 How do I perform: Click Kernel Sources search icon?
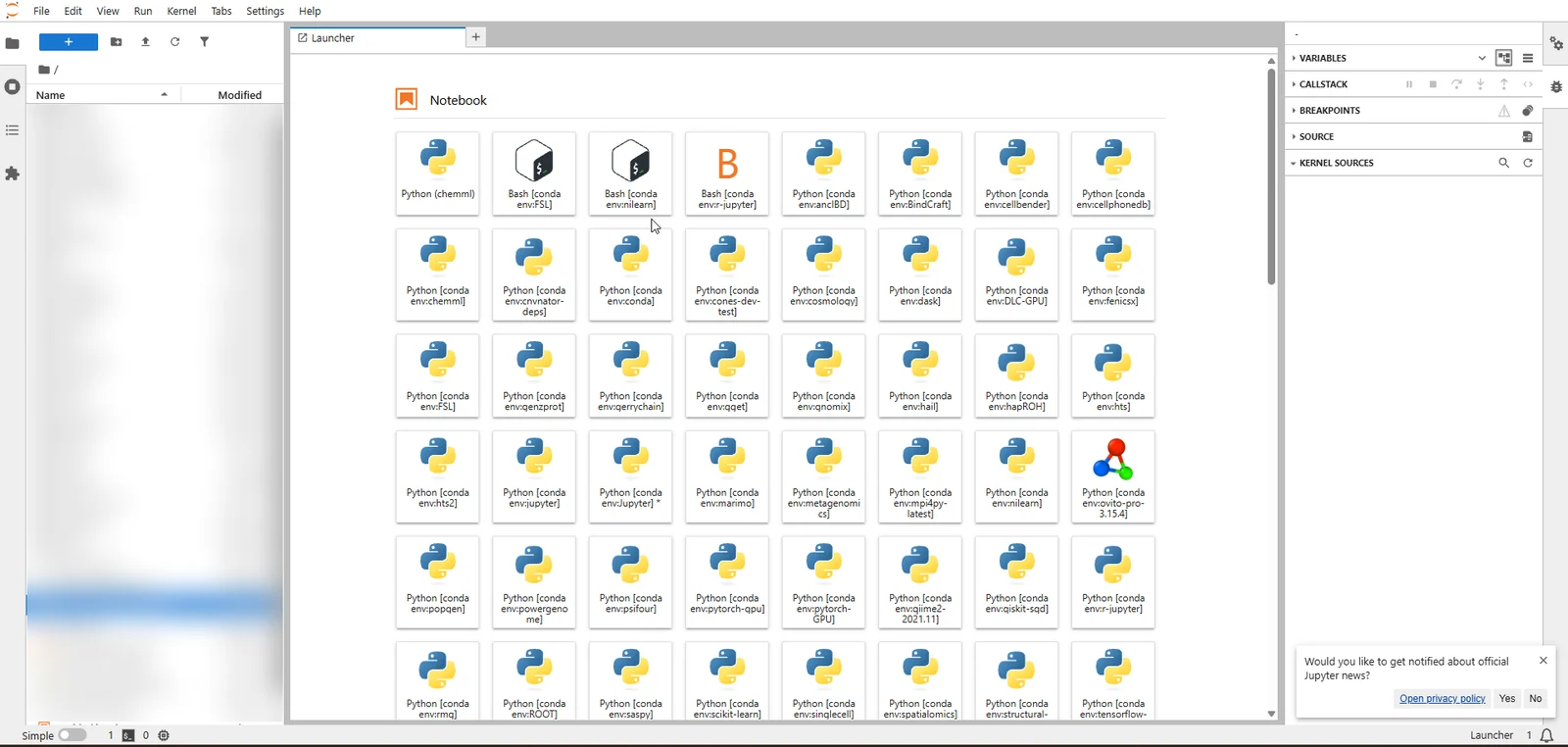[x=1504, y=163]
